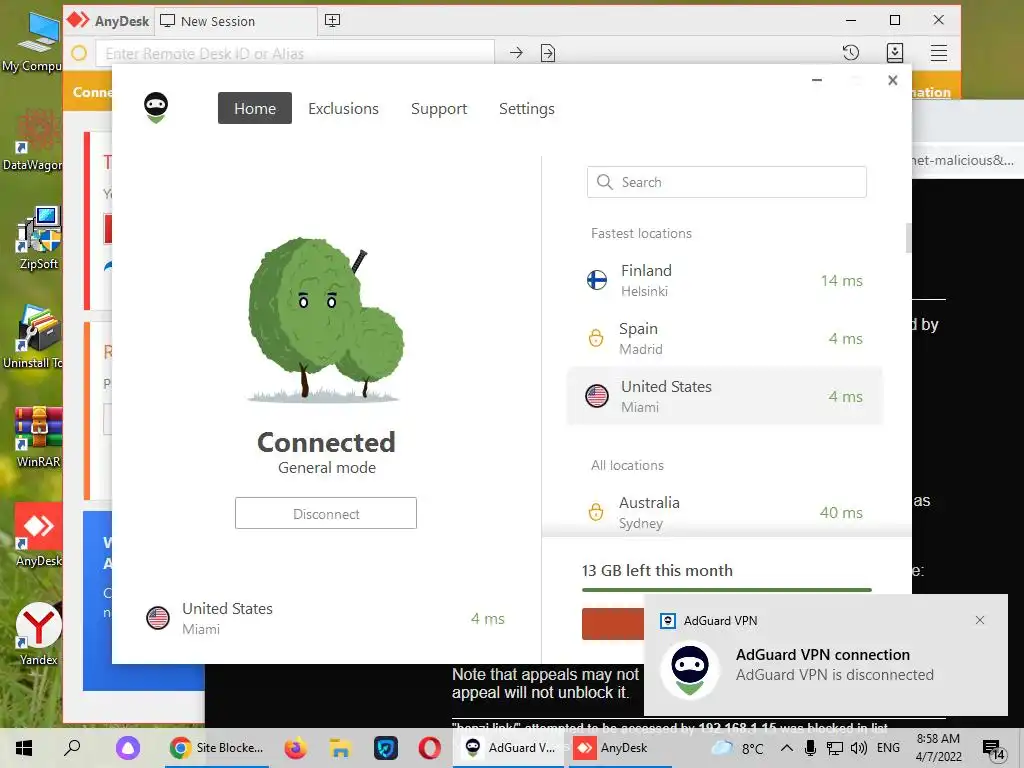Open the session history icon in AnyDesk

coord(850,53)
